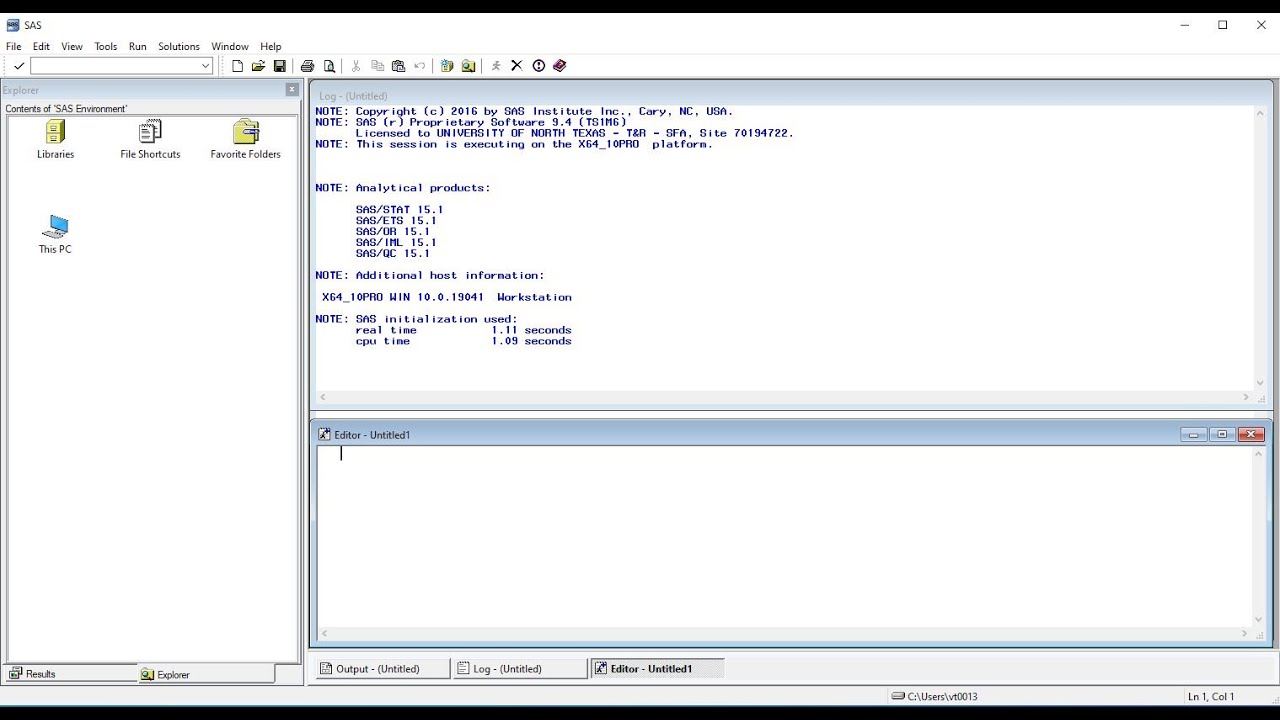The width and height of the screenshot is (1280, 720).
Task: Expand the command bar dropdown arrow
Action: pos(206,66)
